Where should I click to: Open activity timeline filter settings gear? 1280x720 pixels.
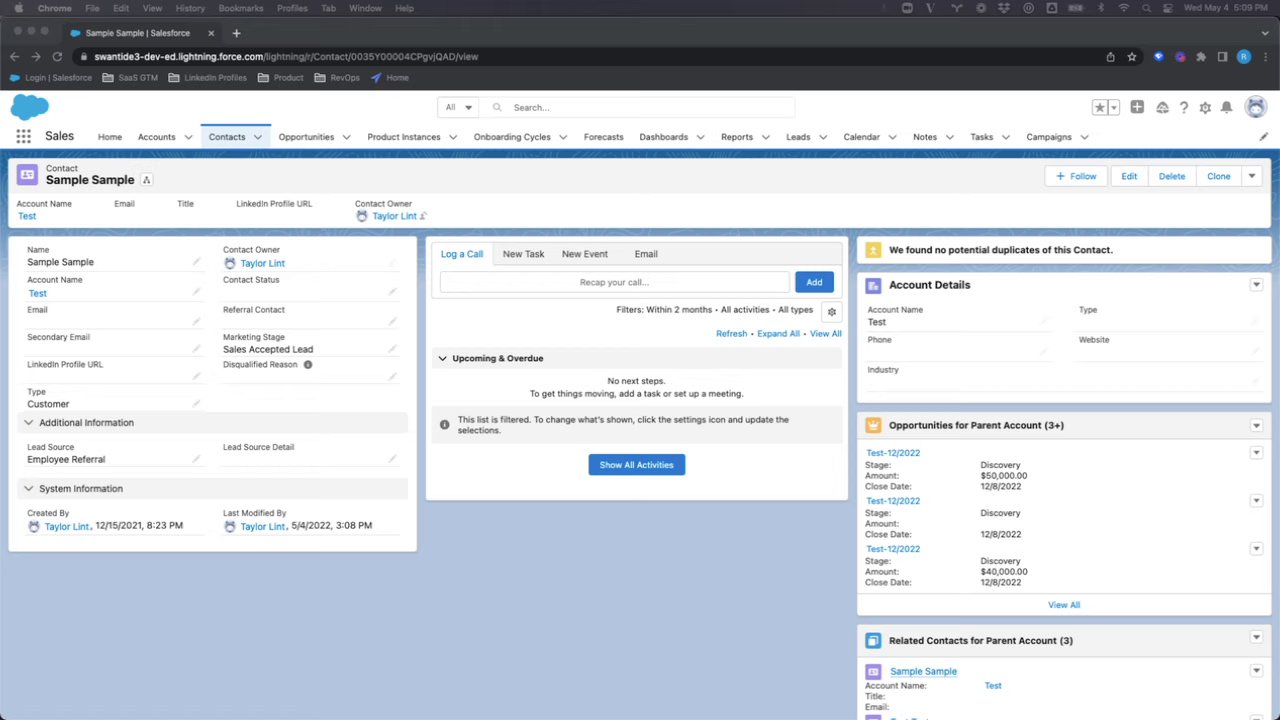pos(831,312)
